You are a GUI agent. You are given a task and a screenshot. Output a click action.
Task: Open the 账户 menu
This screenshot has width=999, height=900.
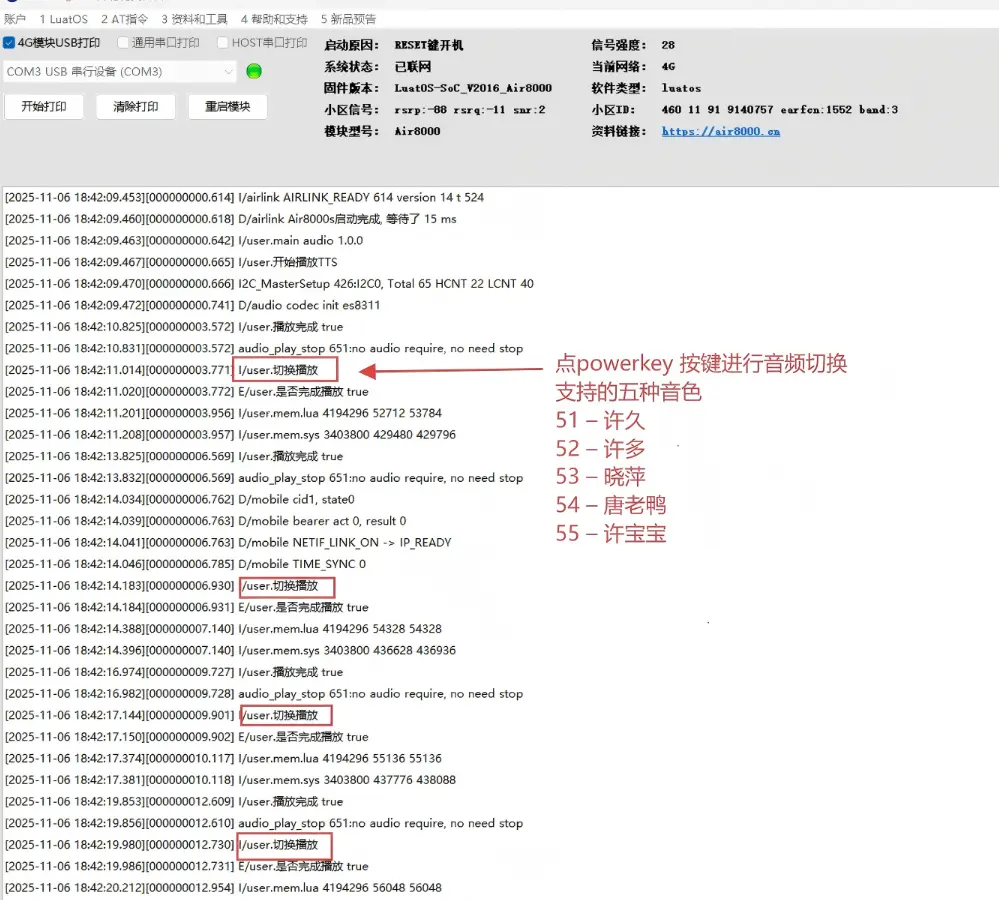coord(15,19)
